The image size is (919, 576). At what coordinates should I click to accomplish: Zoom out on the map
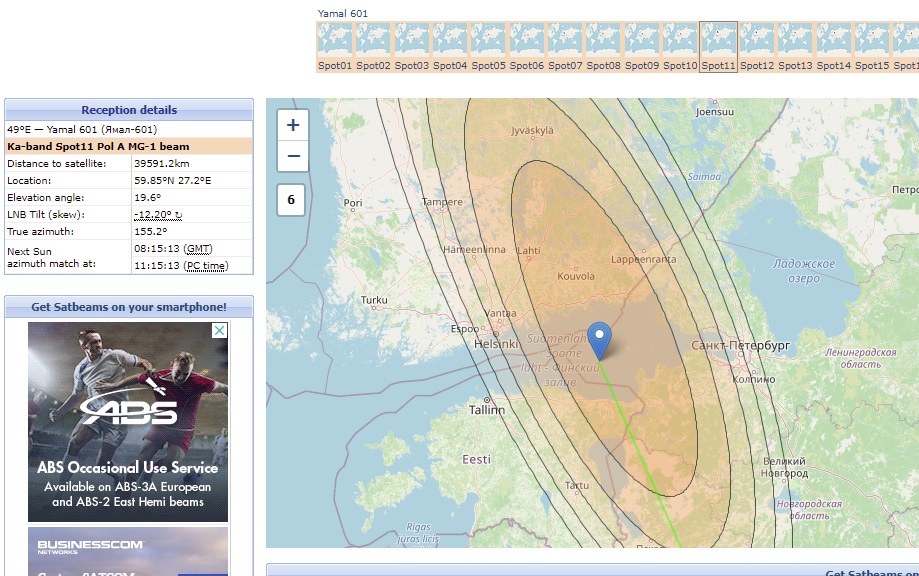click(293, 156)
